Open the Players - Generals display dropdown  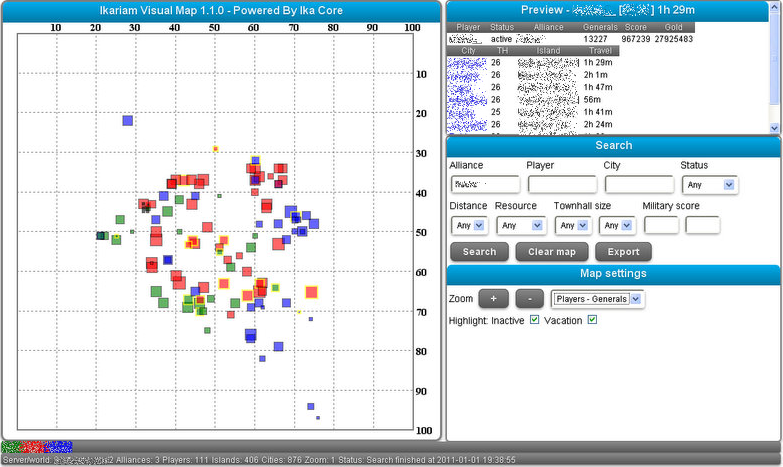click(x=597, y=299)
